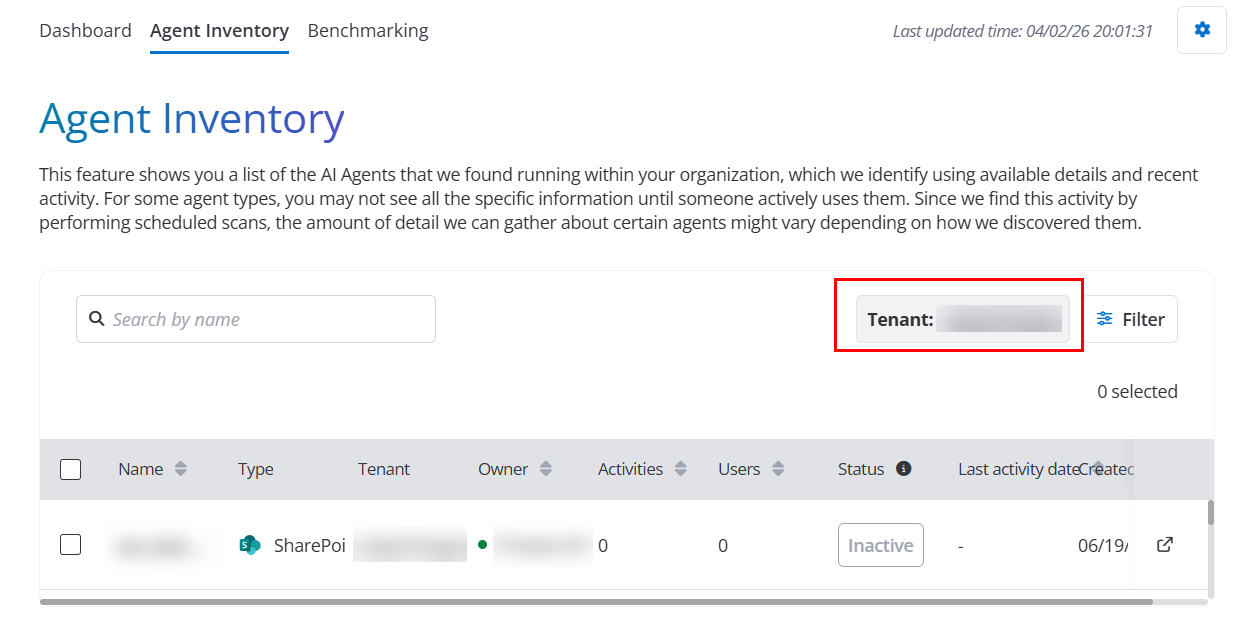Sort the Activities column
Screen dimensions: 1254x626
point(681,469)
